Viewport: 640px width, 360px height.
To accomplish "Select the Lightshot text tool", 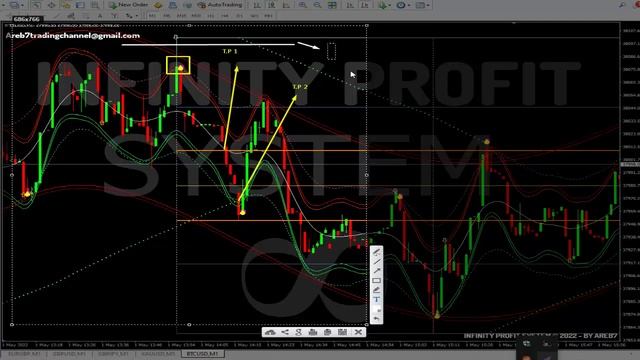I will click(376, 300).
